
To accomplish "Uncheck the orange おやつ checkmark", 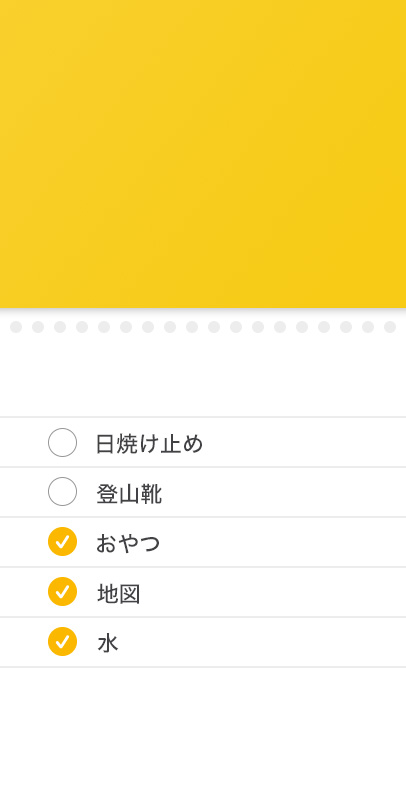I will (63, 541).
